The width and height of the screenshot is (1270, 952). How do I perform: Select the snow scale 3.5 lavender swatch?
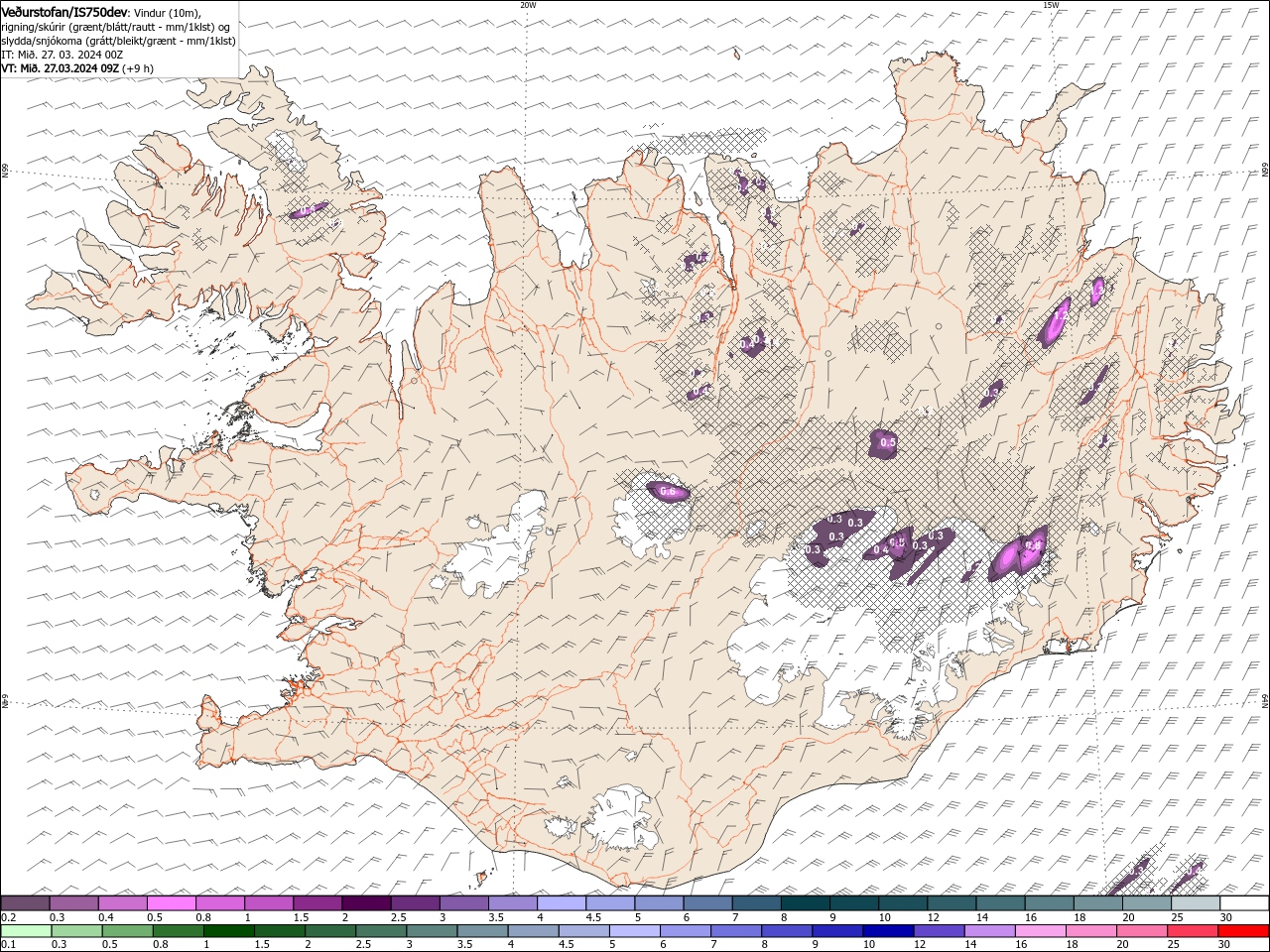coord(511,903)
